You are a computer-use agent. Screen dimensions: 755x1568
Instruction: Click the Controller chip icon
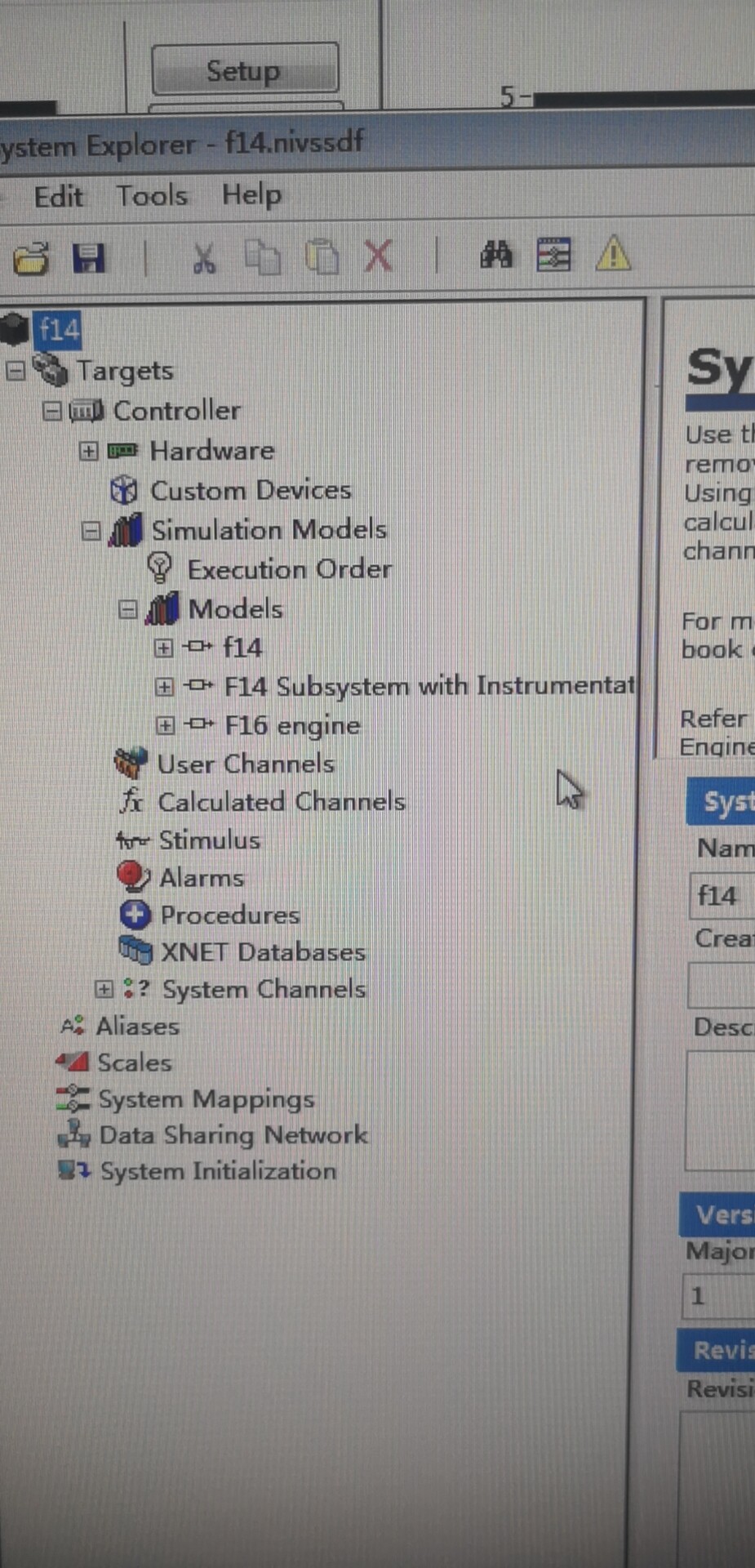tap(86, 410)
